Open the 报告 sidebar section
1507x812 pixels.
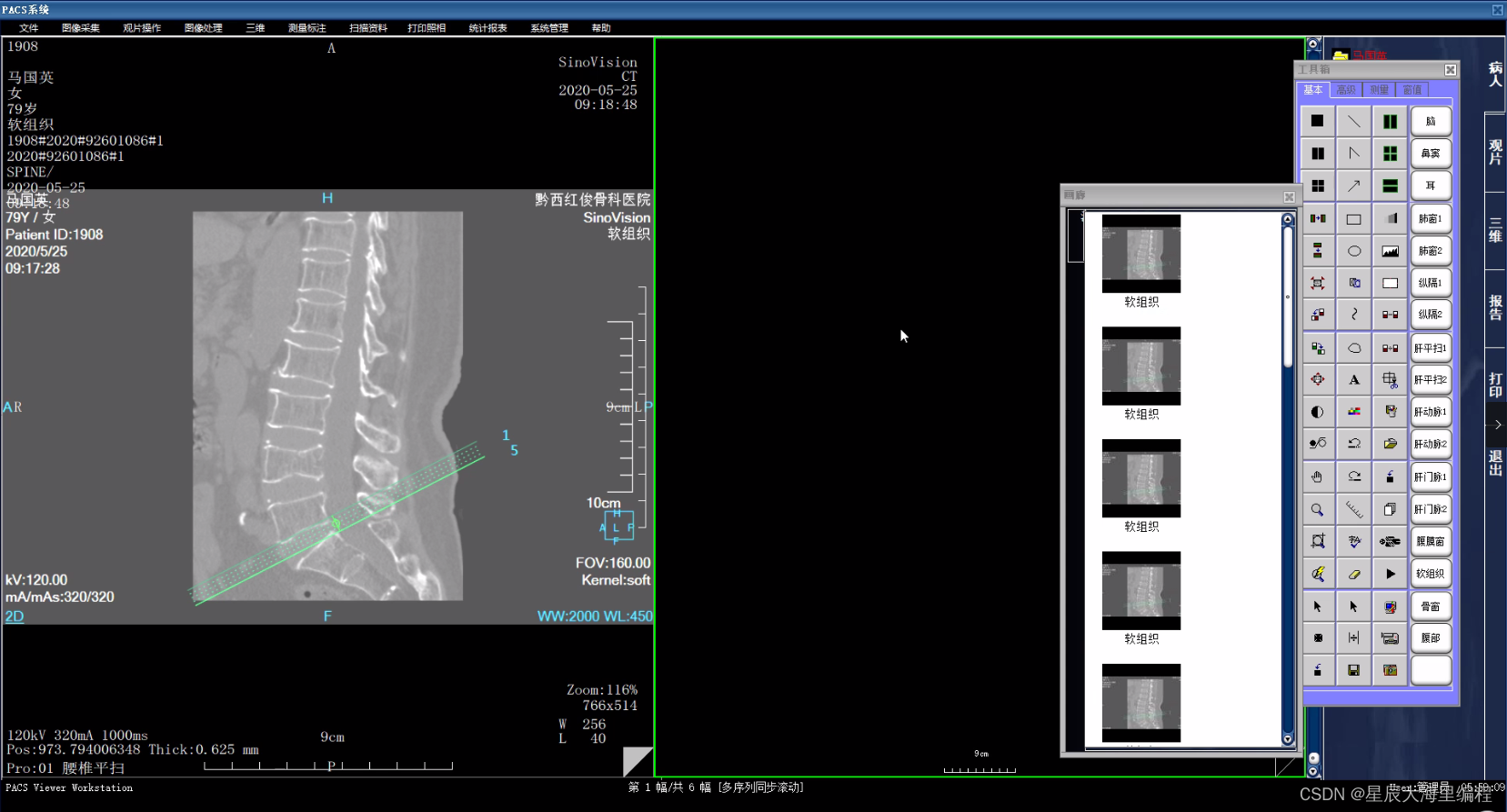point(1495,308)
